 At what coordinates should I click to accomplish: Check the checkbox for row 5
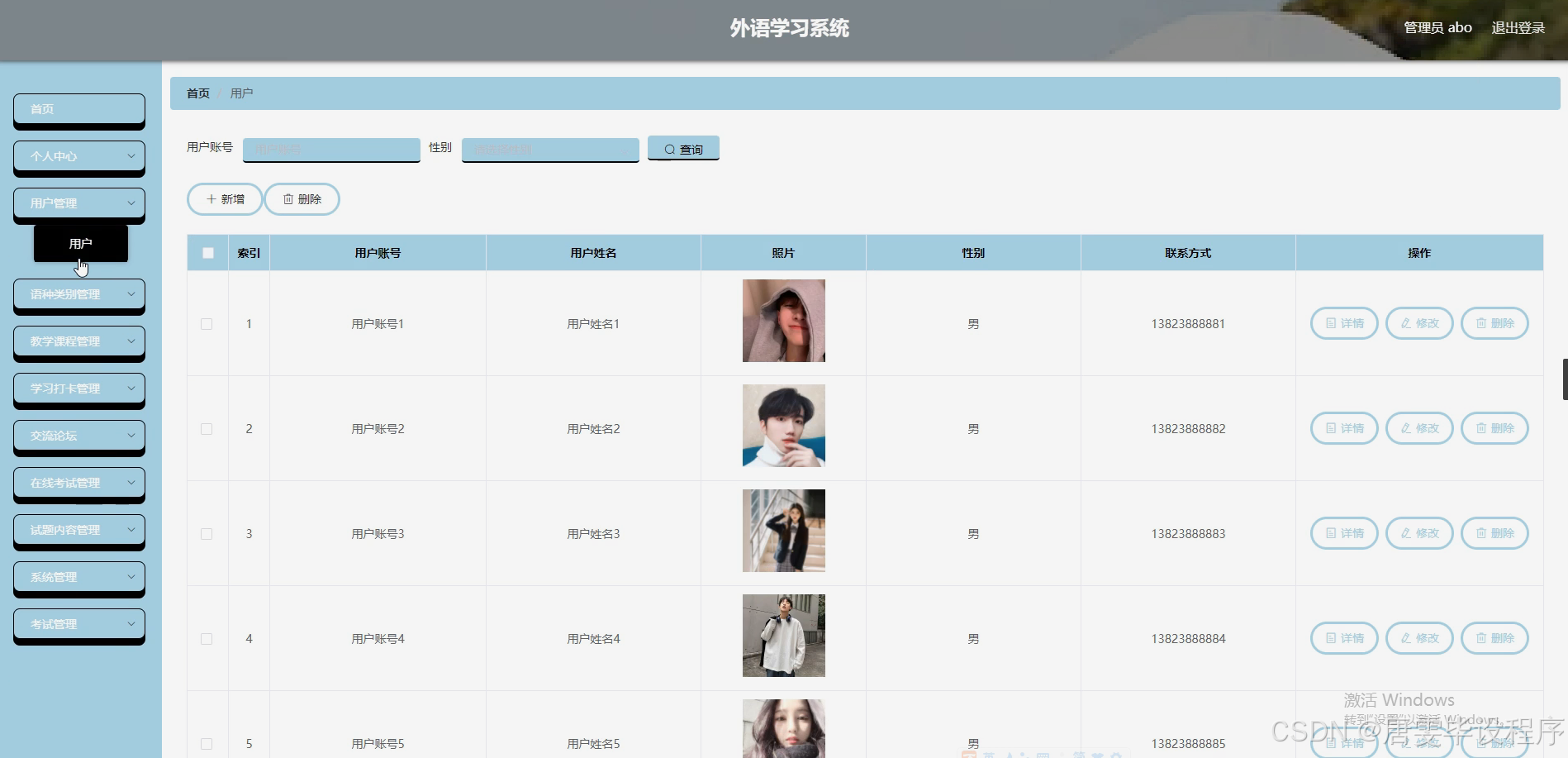(x=207, y=744)
